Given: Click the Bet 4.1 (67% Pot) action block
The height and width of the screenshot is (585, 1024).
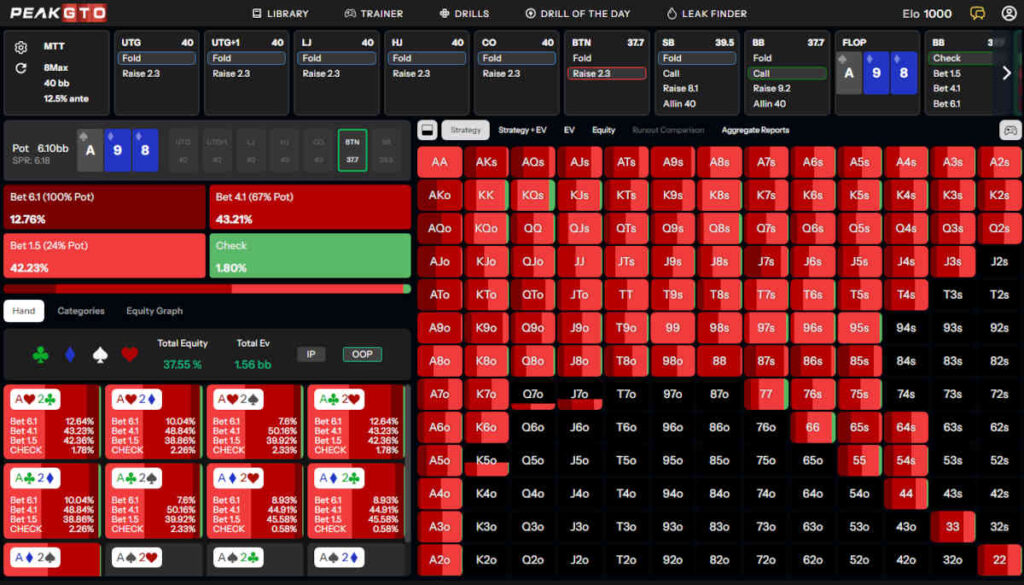Looking at the screenshot, I should (x=310, y=208).
